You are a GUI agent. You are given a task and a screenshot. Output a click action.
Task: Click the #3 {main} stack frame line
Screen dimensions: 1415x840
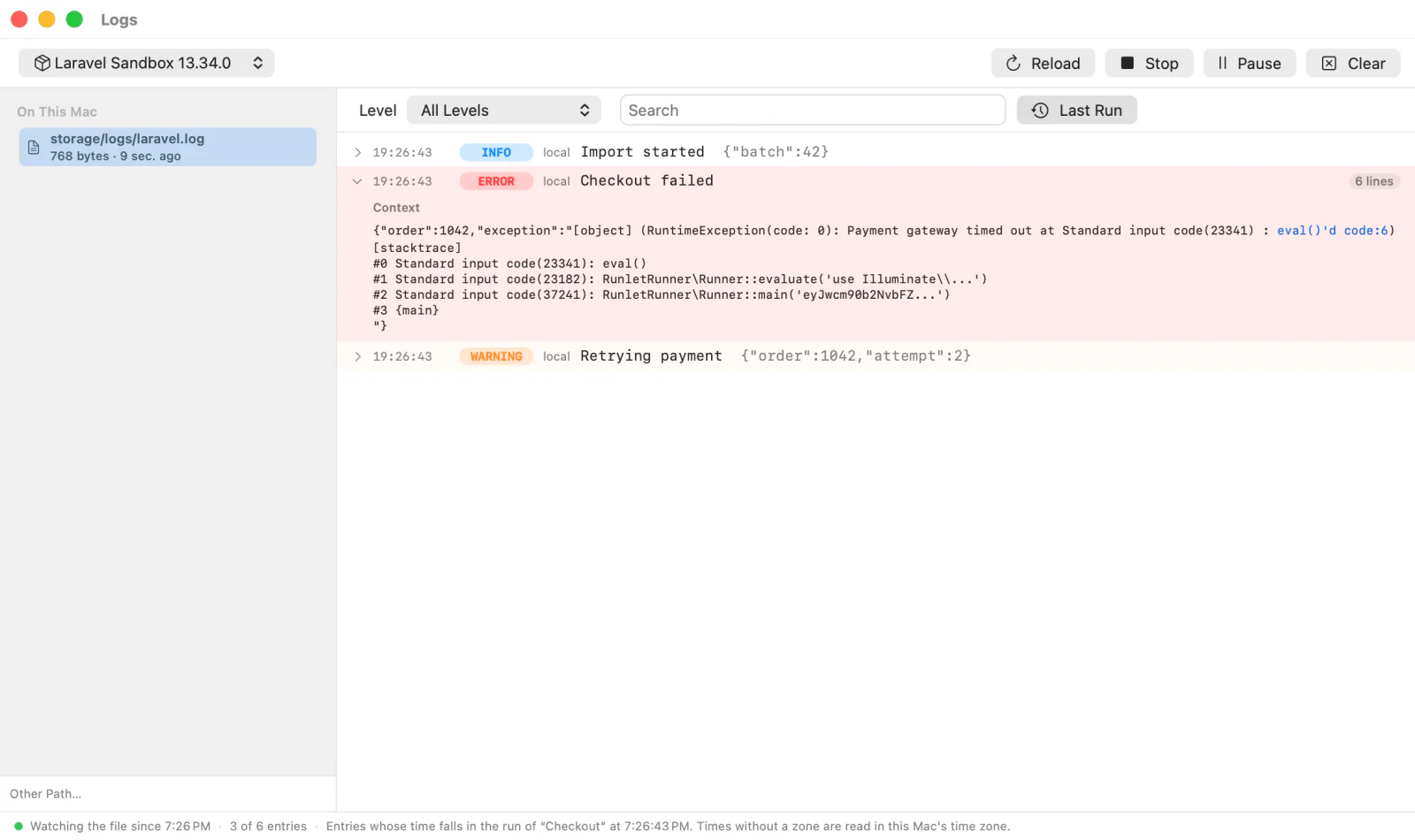pyautogui.click(x=406, y=310)
